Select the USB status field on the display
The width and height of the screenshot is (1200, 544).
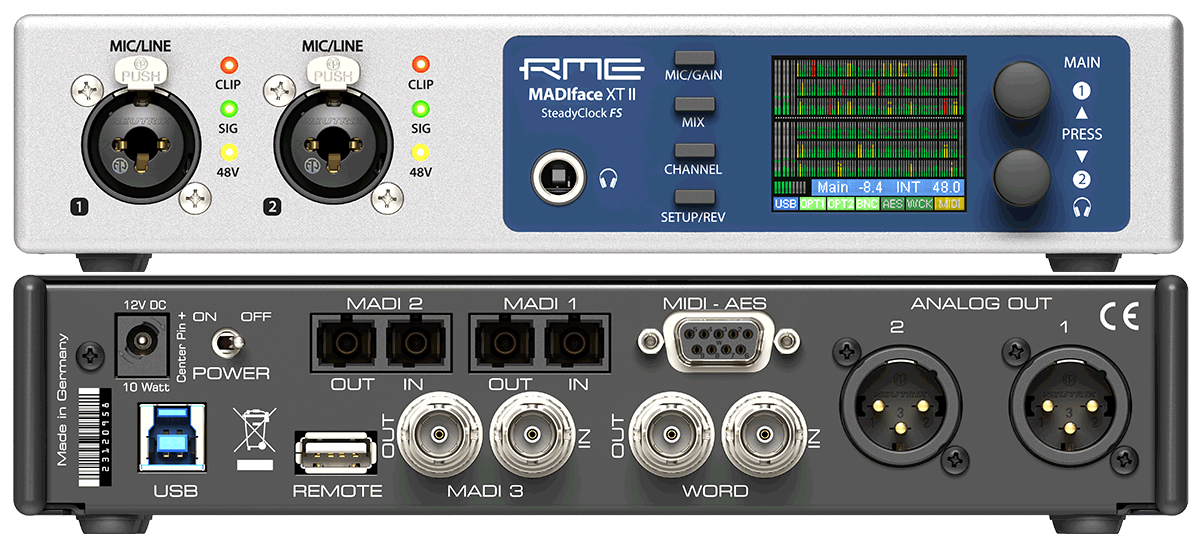(x=786, y=203)
